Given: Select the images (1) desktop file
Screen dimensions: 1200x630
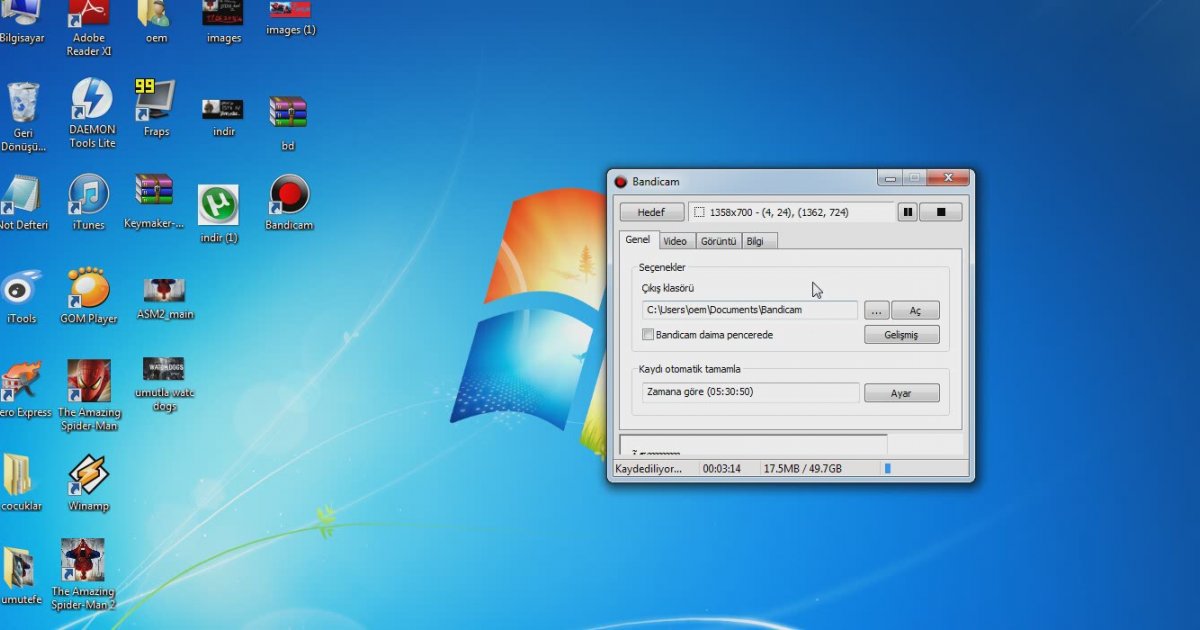Looking at the screenshot, I should [290, 20].
